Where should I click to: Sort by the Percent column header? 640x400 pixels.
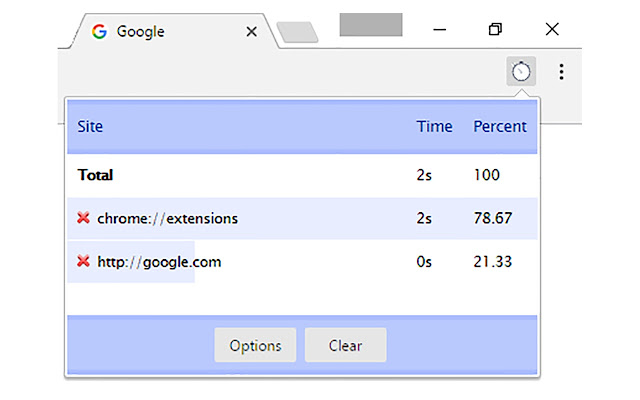[x=499, y=127]
